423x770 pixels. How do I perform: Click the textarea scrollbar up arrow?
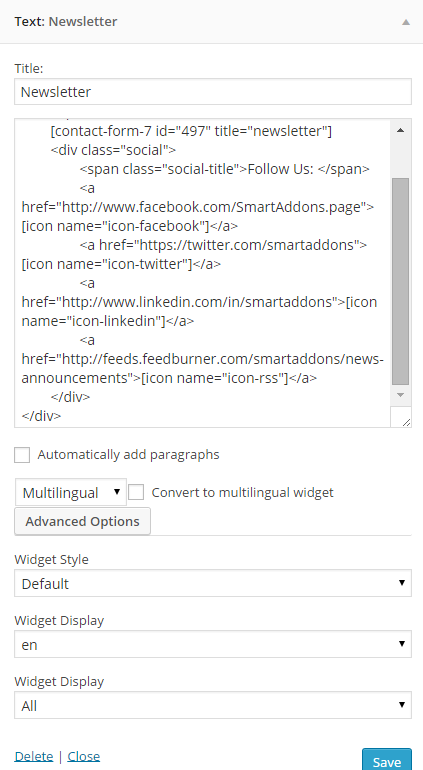tap(400, 130)
